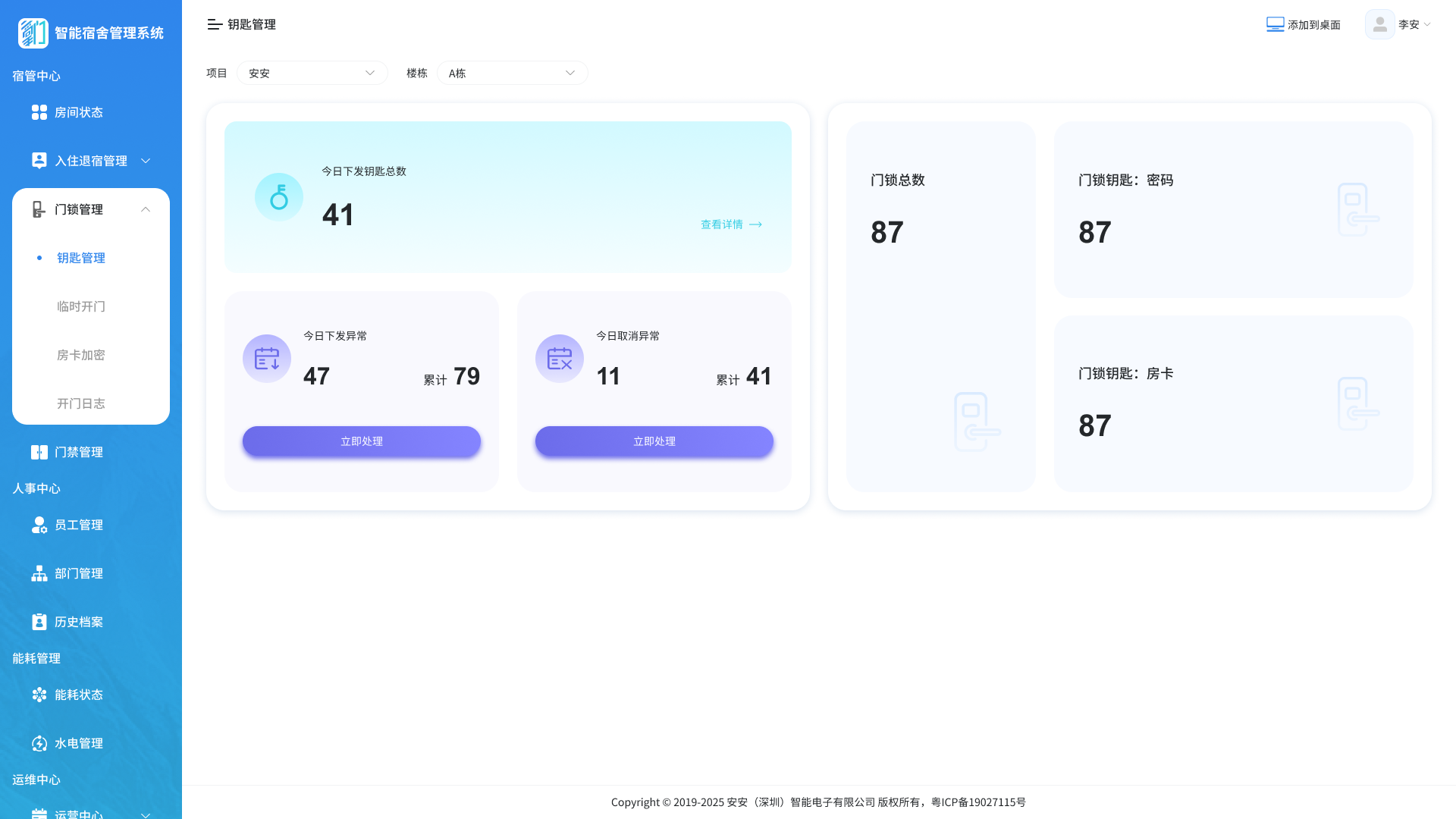This screenshot has height=819, width=1456.
Task: Click the hamburger menu collapse icon
Action: click(x=215, y=24)
